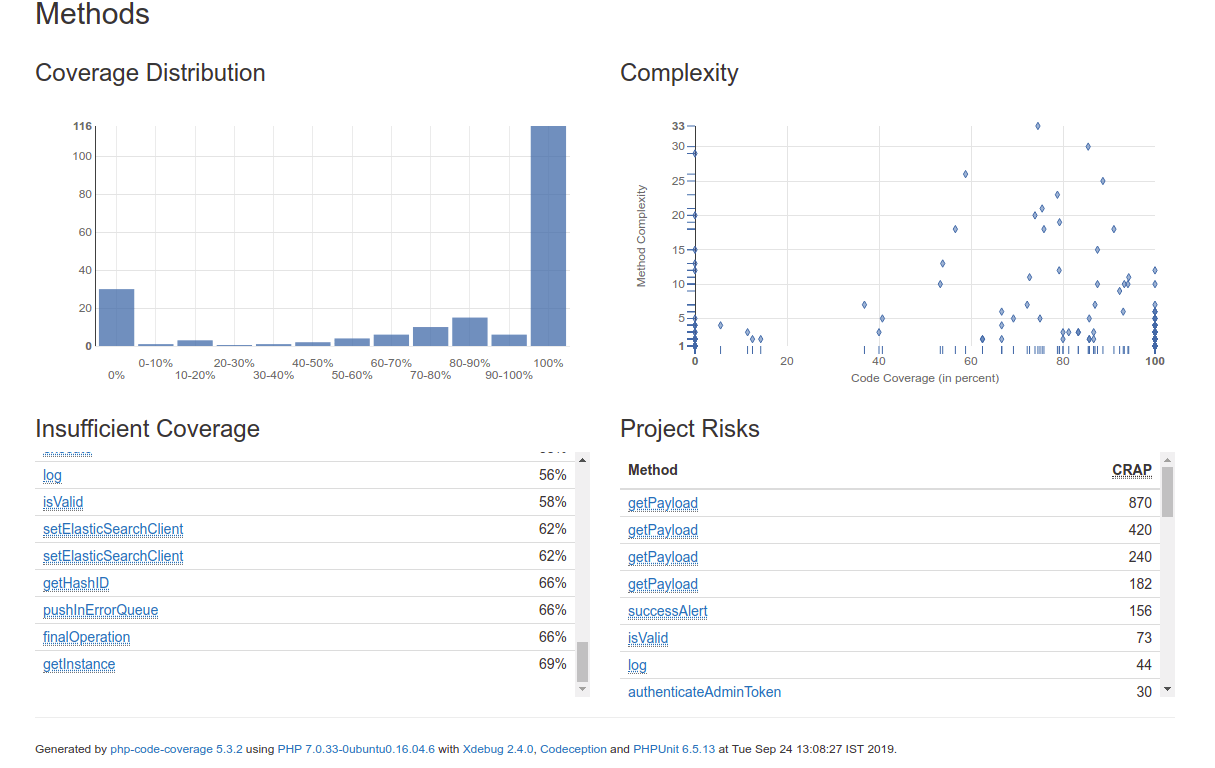This screenshot has width=1215, height=768.
Task: Select the 100% coverage distribution bar
Action: (548, 236)
